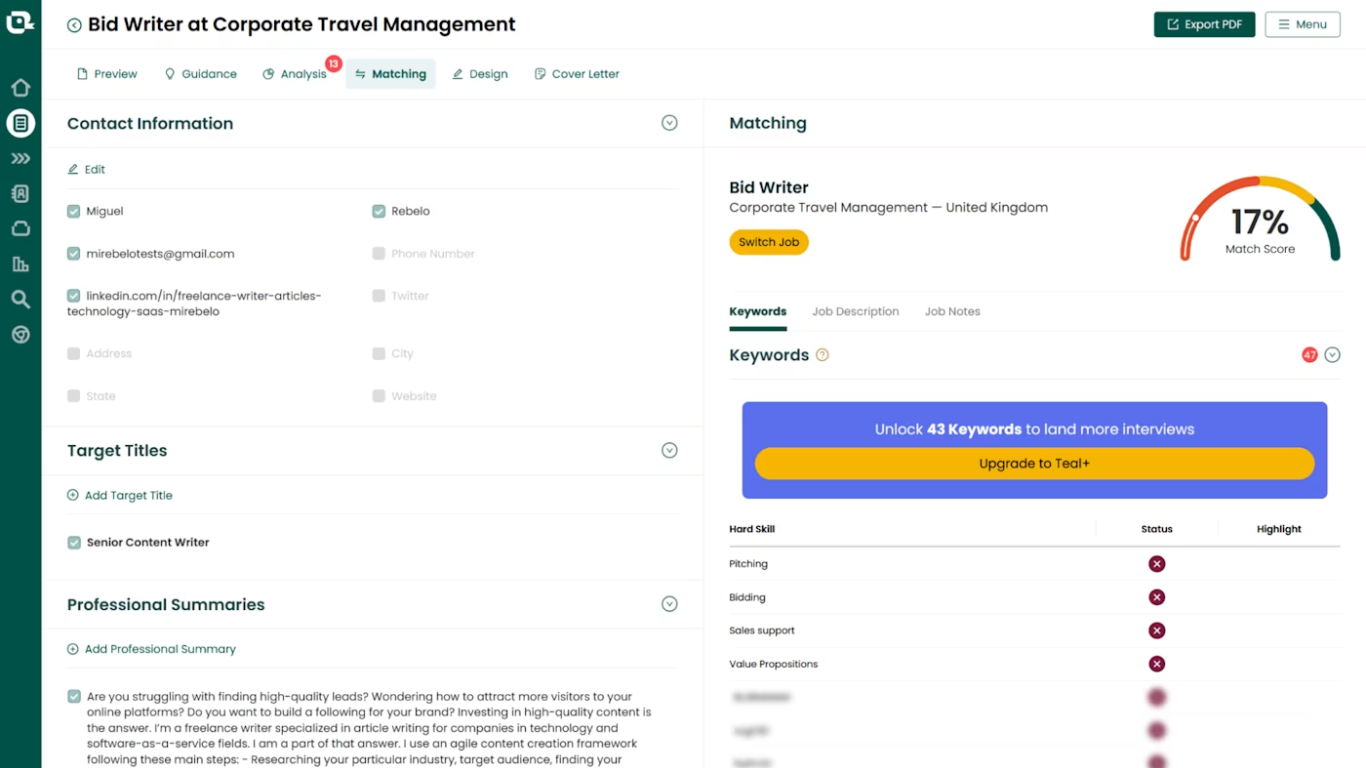Click the search magnifier icon in sidebar
Viewport: 1366px width, 768px height.
(20, 299)
